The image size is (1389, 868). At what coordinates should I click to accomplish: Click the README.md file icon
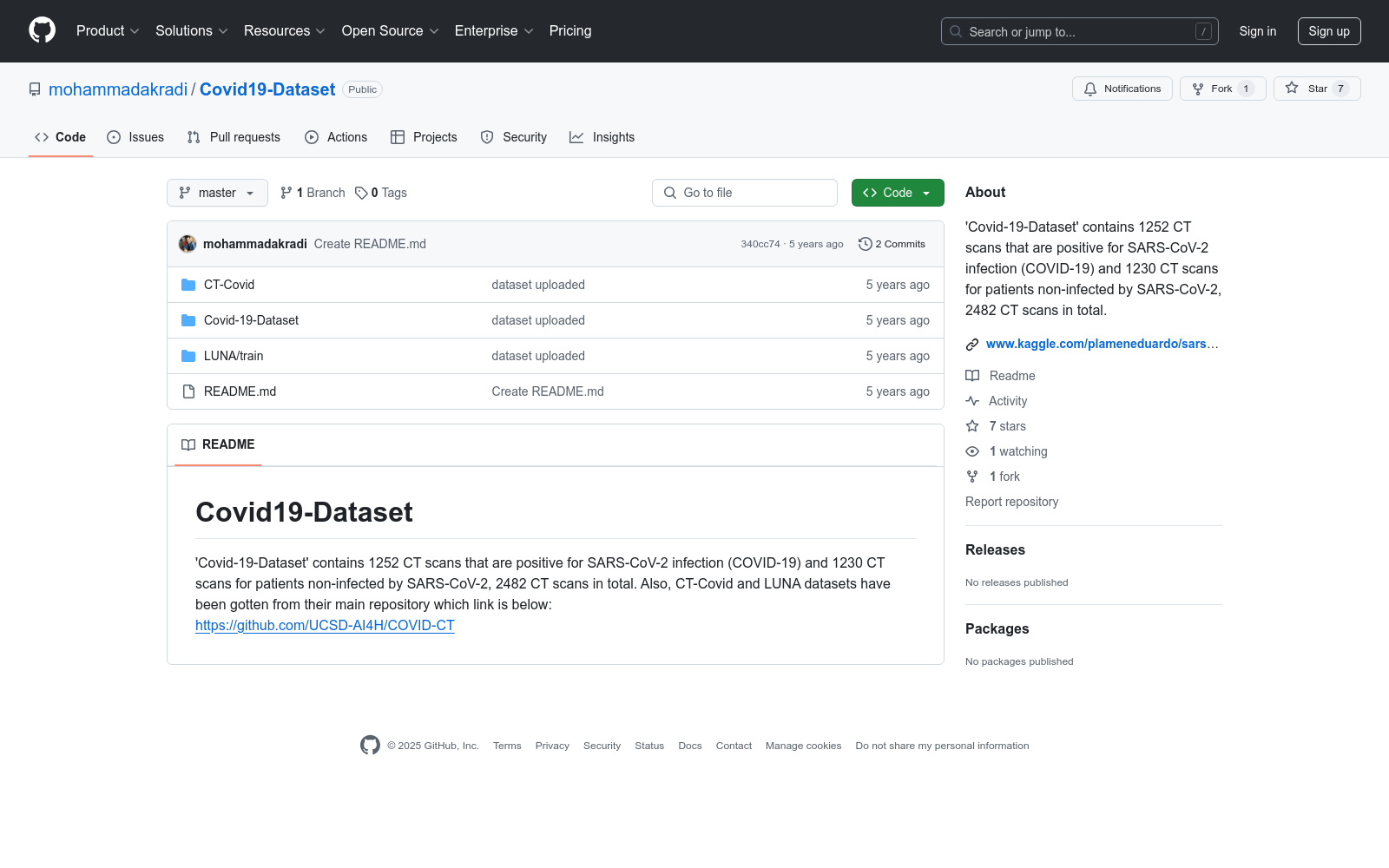pos(188,391)
